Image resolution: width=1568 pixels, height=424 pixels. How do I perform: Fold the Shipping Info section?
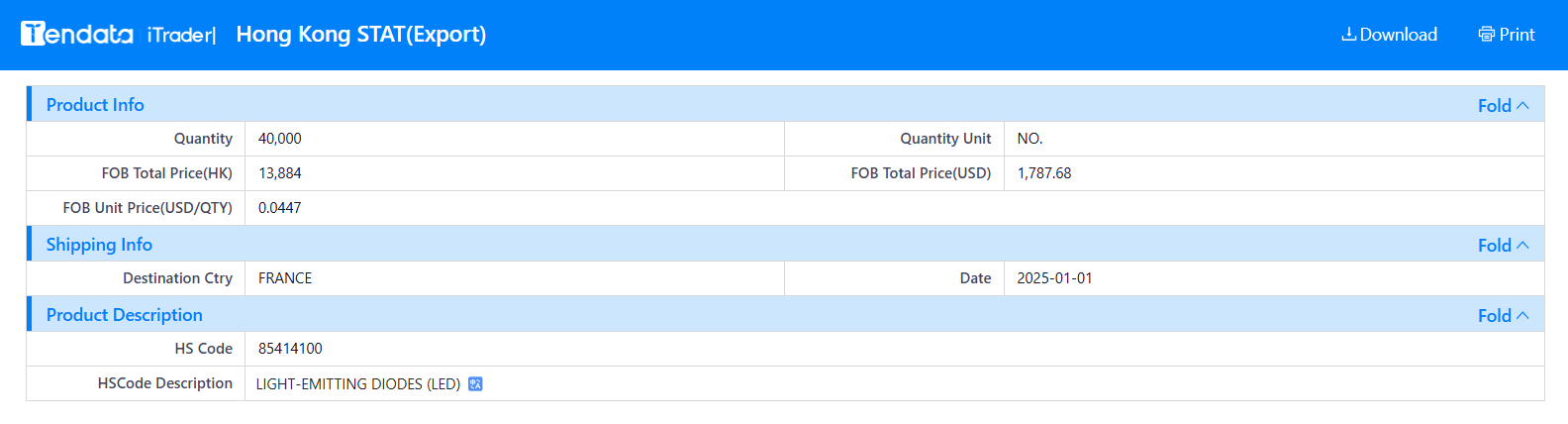(x=1503, y=245)
